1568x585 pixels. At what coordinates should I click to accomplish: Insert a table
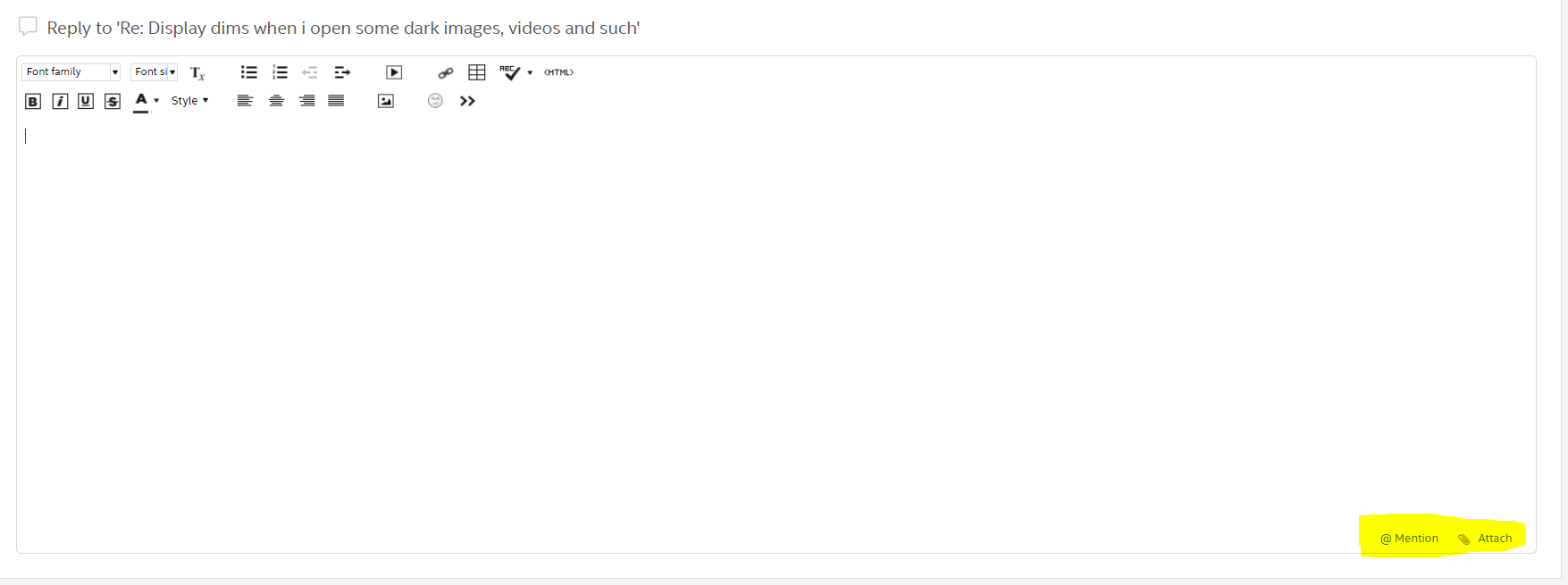tap(477, 72)
